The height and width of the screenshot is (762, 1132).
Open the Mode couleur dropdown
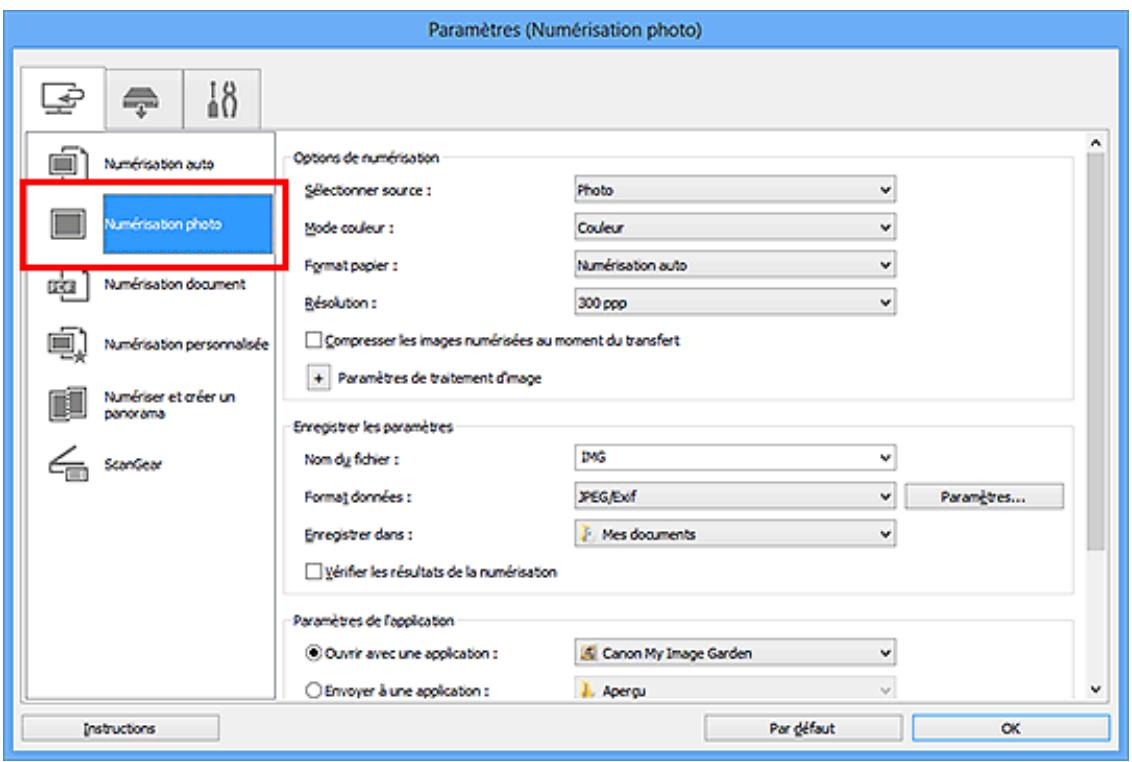coord(734,228)
